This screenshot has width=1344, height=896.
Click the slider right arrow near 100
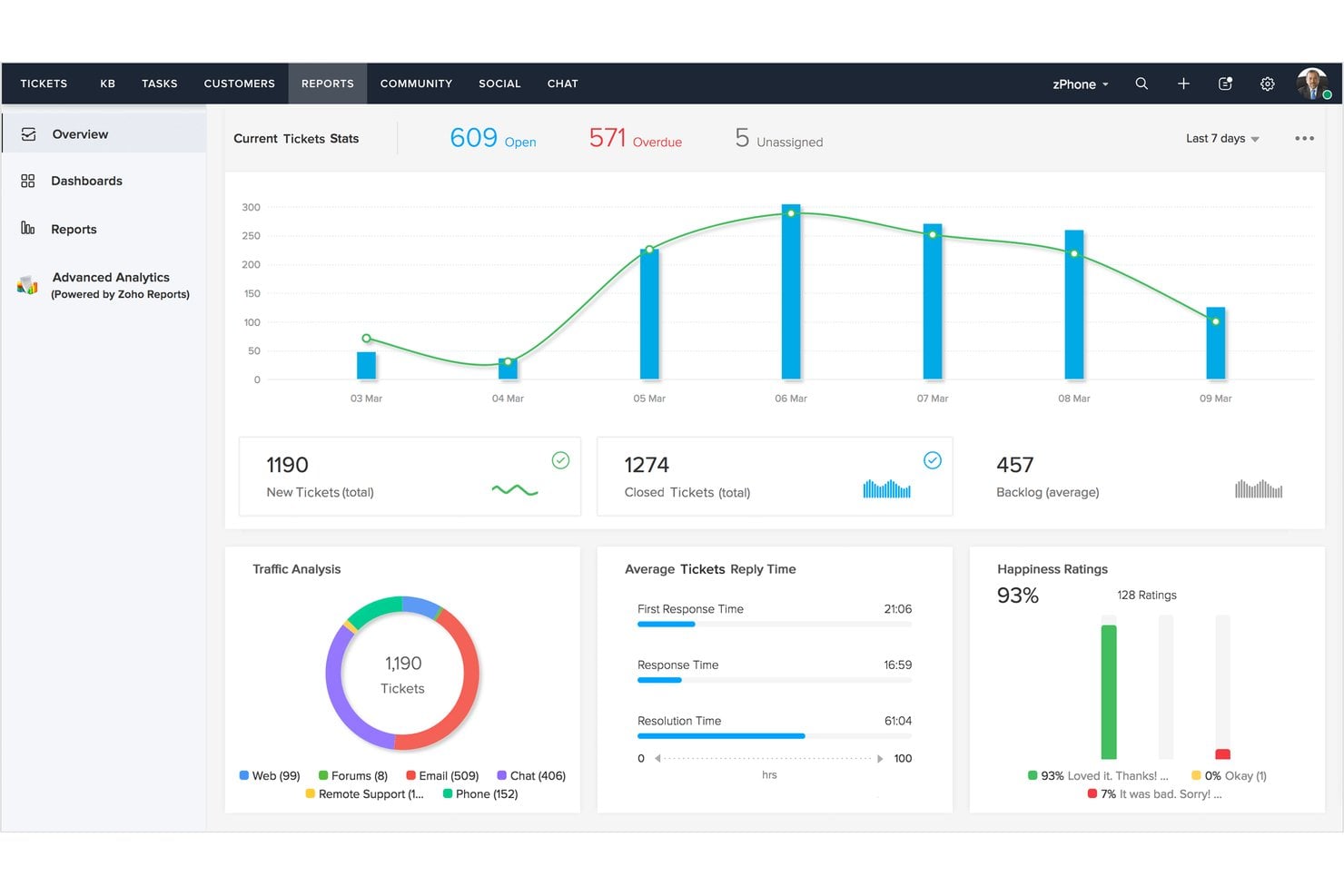(879, 758)
